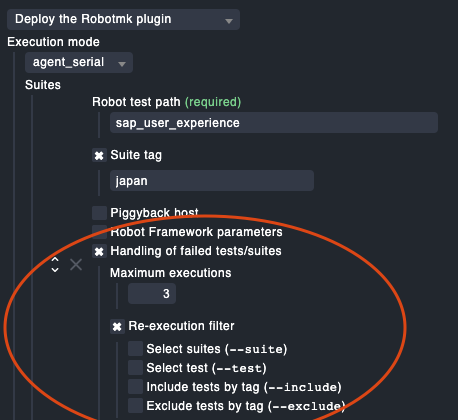Open the Deploy the Robotmk plugin dropdown
The image size is (458, 420).
pyautogui.click(x=123, y=19)
